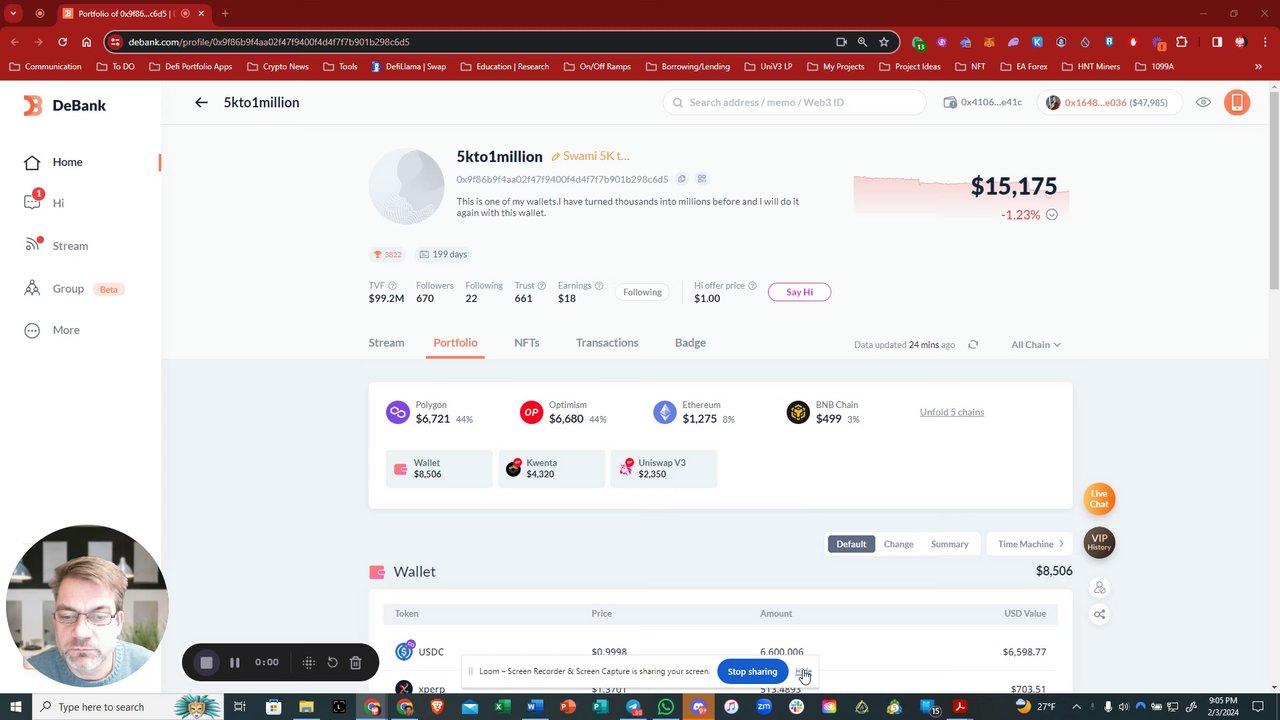Go back using the arrow beside 5kto1million
The width and height of the screenshot is (1280, 720).
pyautogui.click(x=201, y=102)
